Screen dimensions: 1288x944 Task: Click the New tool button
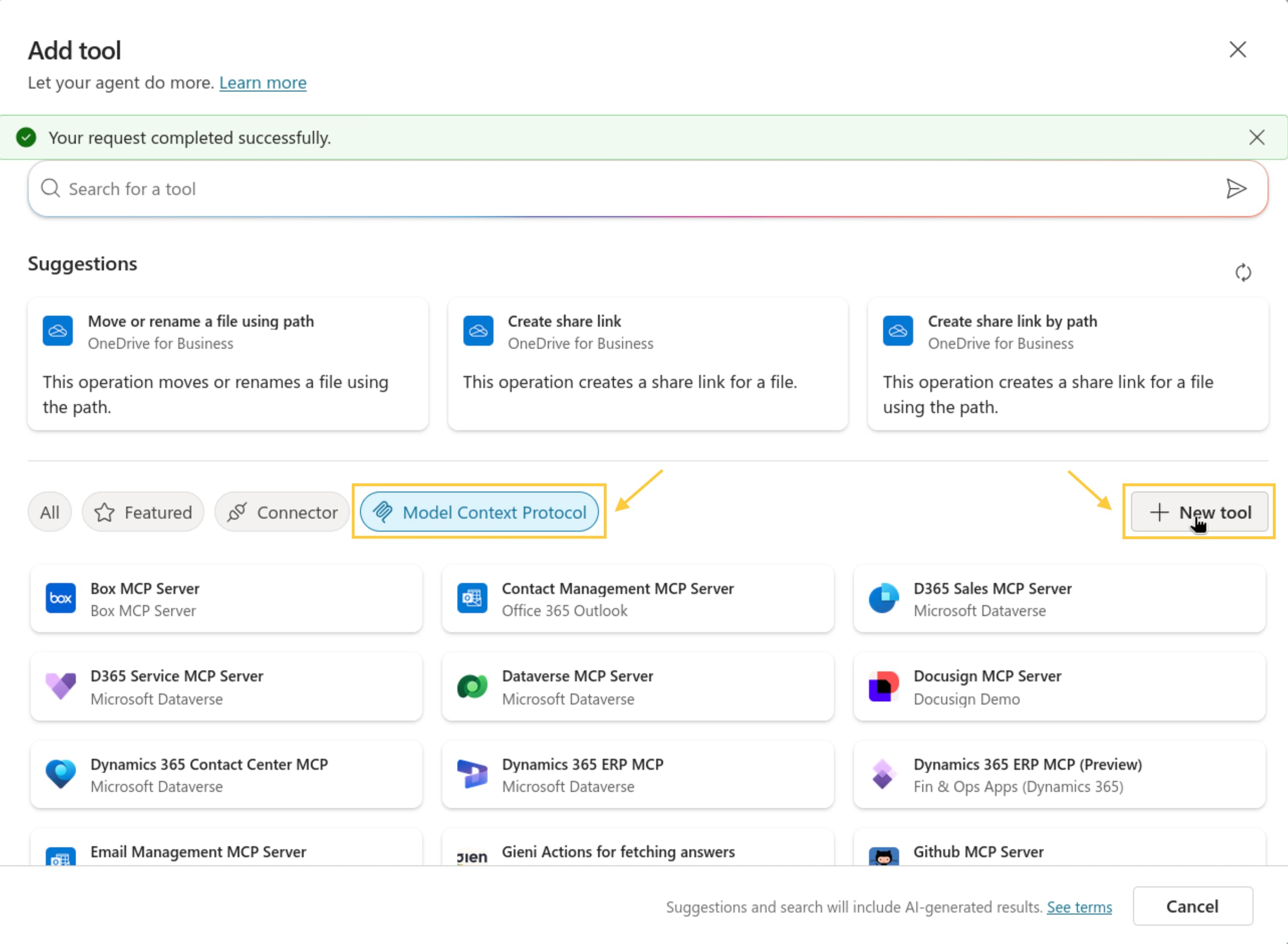[x=1199, y=512]
